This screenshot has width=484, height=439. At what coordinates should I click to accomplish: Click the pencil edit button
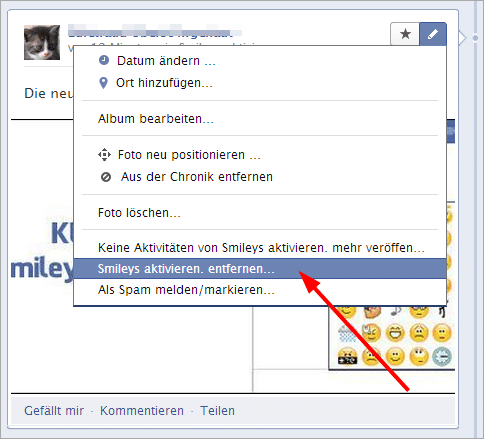(433, 34)
